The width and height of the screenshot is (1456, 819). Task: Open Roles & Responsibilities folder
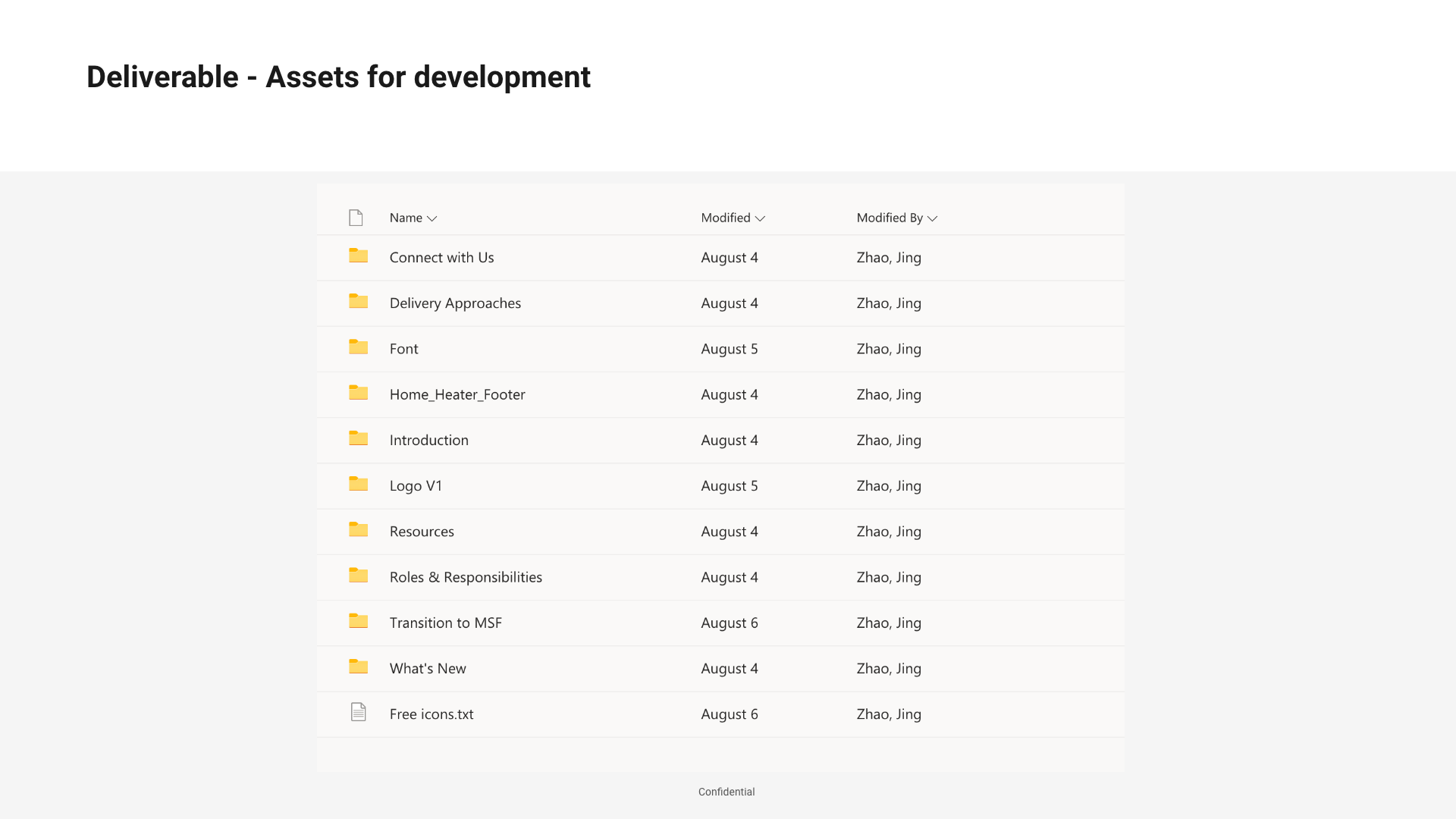coord(466,577)
